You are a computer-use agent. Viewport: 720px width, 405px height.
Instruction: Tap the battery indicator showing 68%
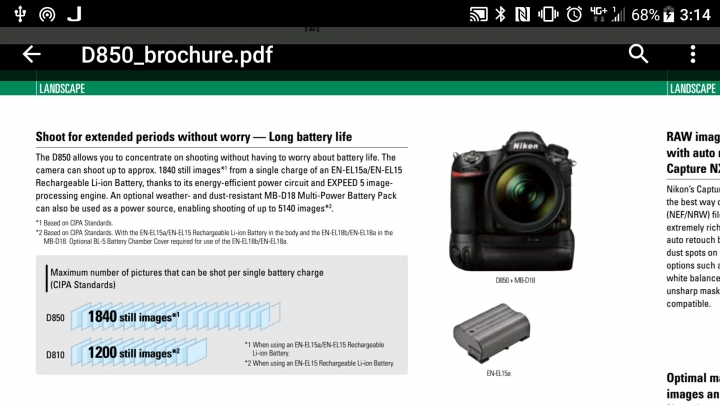pos(652,15)
